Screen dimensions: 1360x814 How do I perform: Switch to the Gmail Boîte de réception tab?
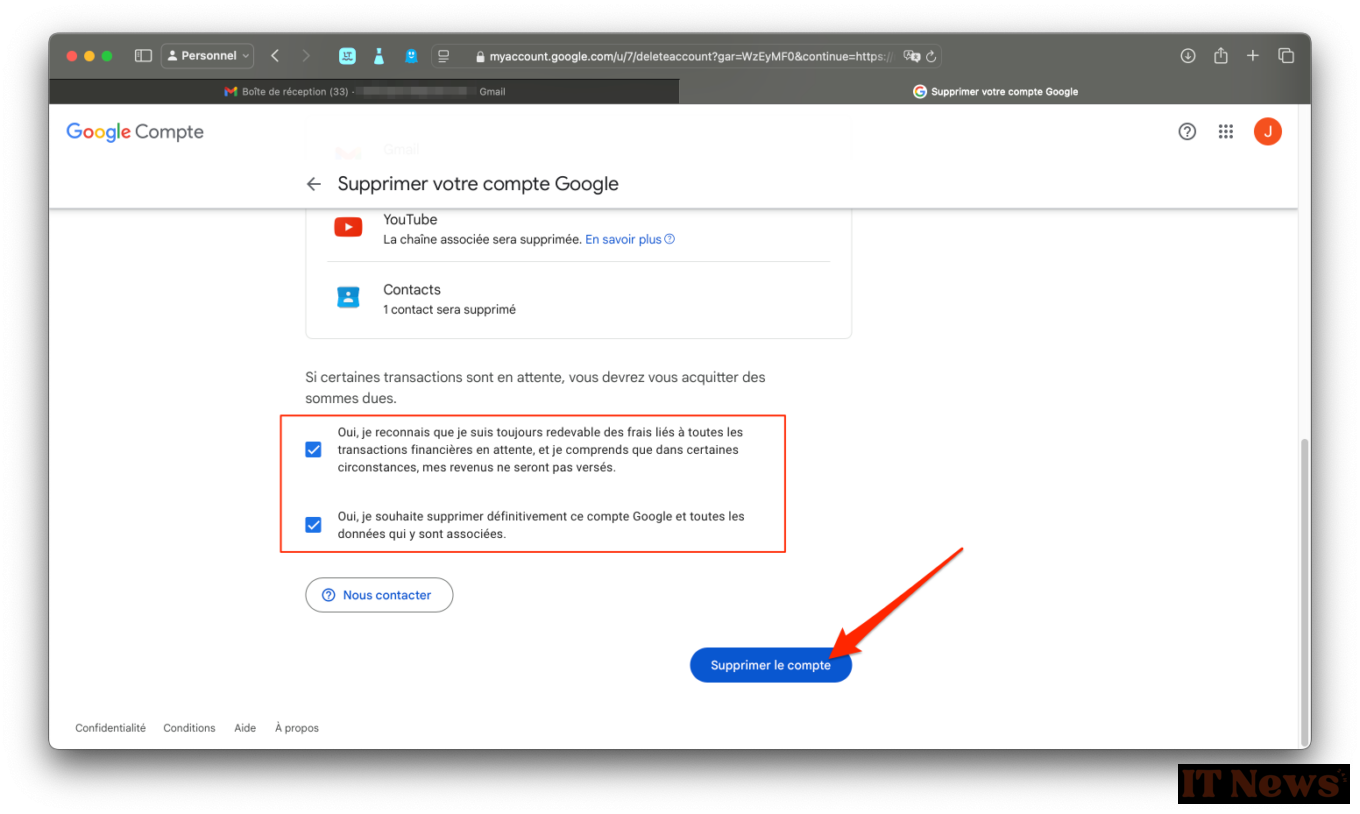click(364, 91)
